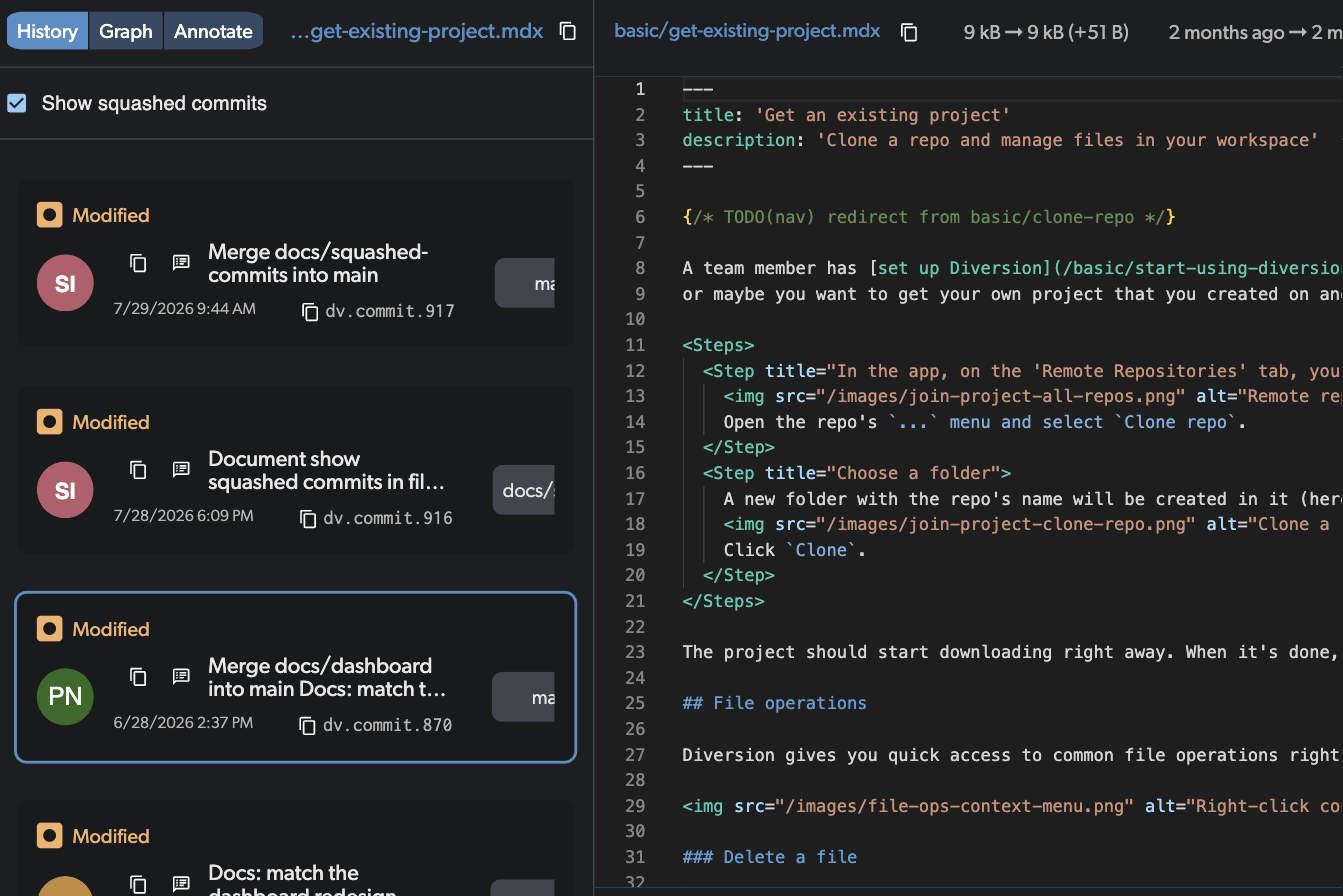
Task: Open the Annotate tab
Action: pos(213,31)
